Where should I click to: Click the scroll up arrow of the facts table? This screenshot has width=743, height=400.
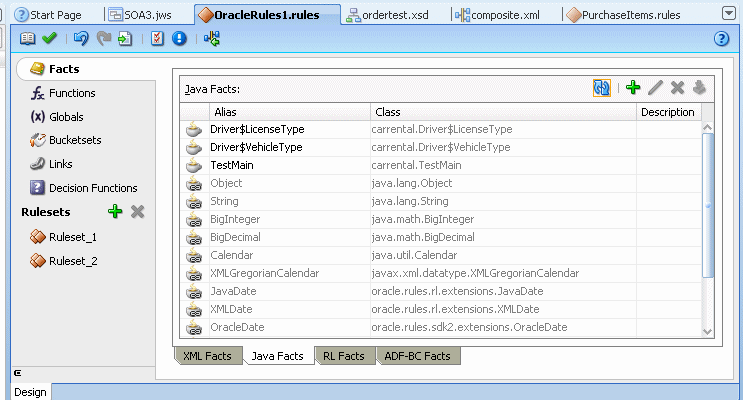click(x=707, y=127)
